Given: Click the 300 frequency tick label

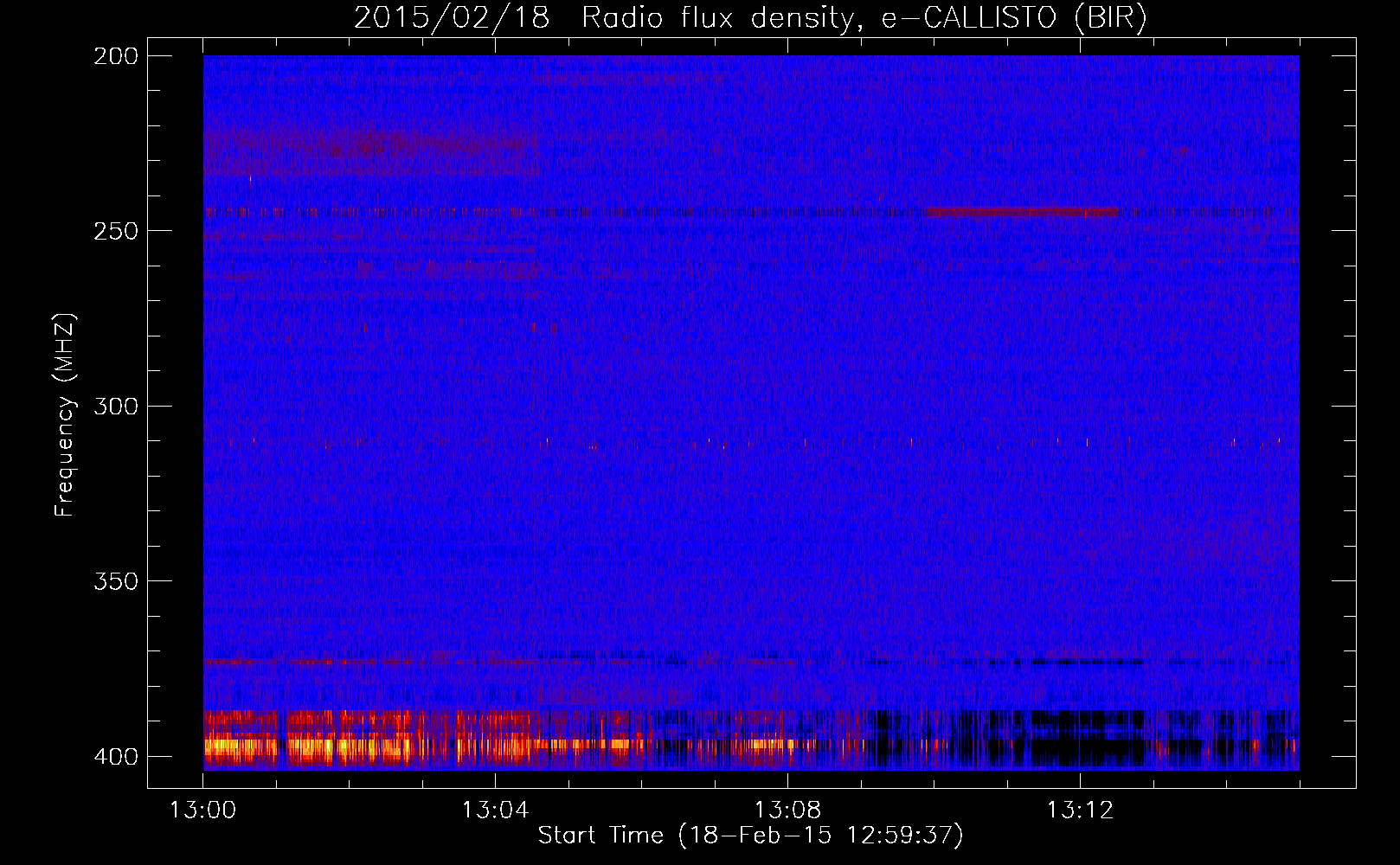Looking at the screenshot, I should pos(116,406).
